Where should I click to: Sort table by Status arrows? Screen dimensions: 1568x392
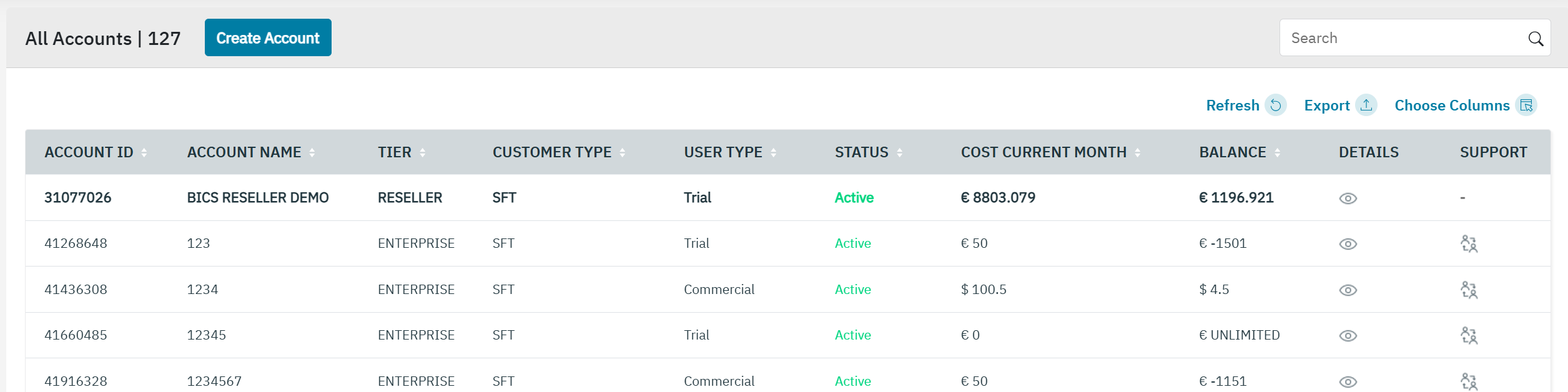[x=900, y=153]
